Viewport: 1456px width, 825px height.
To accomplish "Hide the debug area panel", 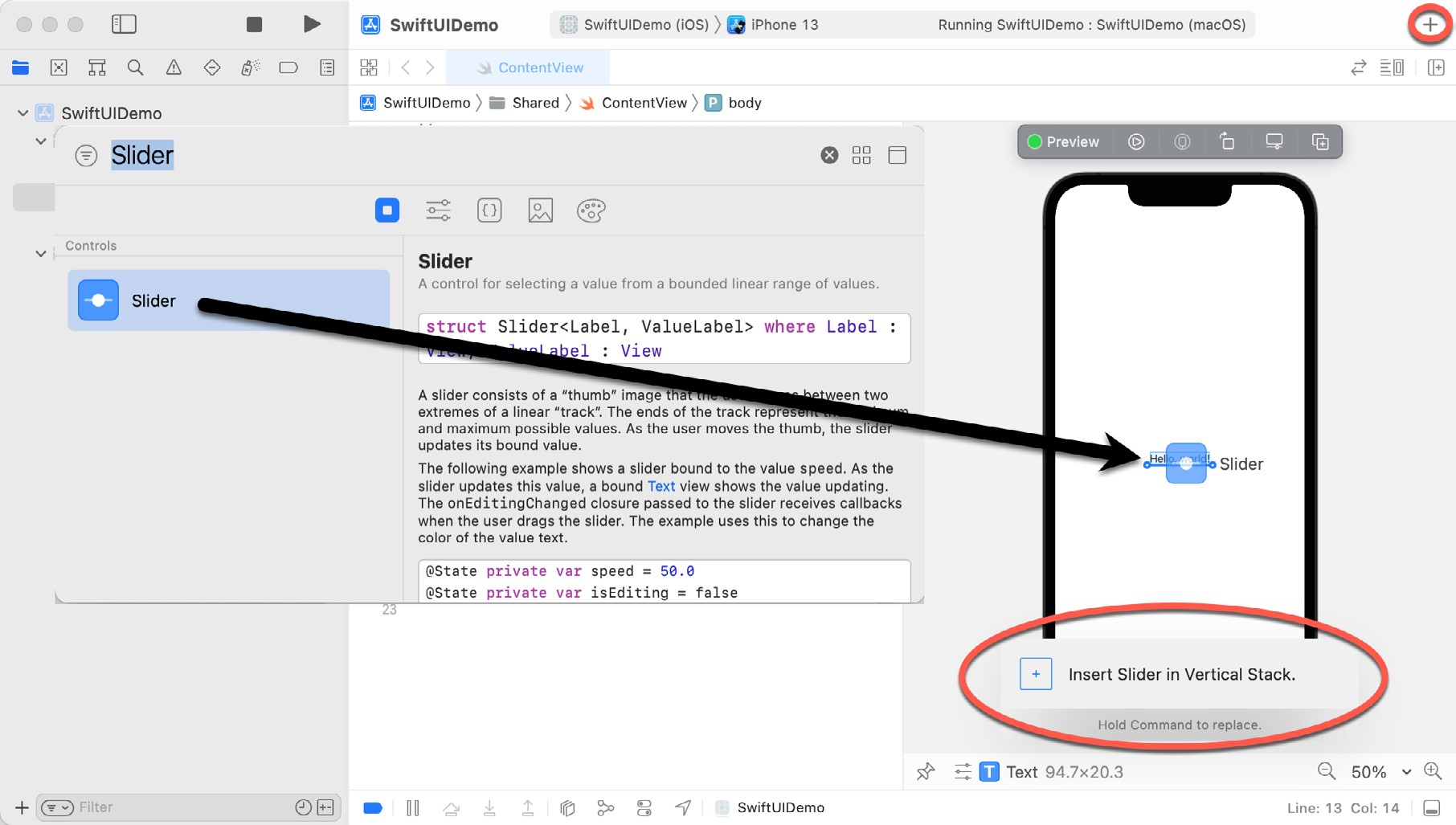I will [x=1431, y=808].
